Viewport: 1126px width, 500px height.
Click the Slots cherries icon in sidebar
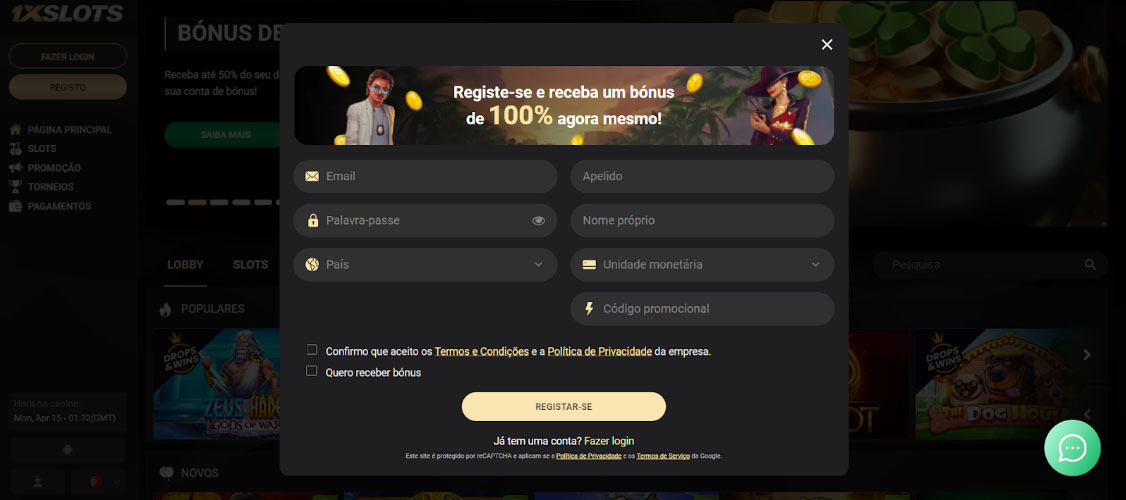coord(16,149)
